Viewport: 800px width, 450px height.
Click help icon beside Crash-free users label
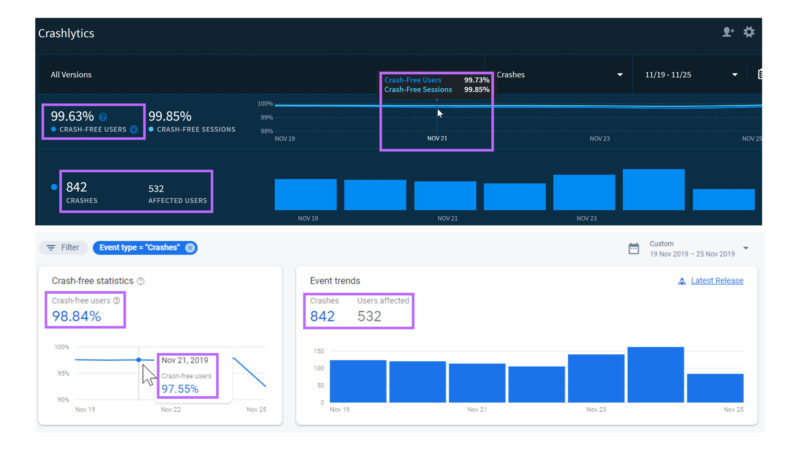click(x=117, y=300)
